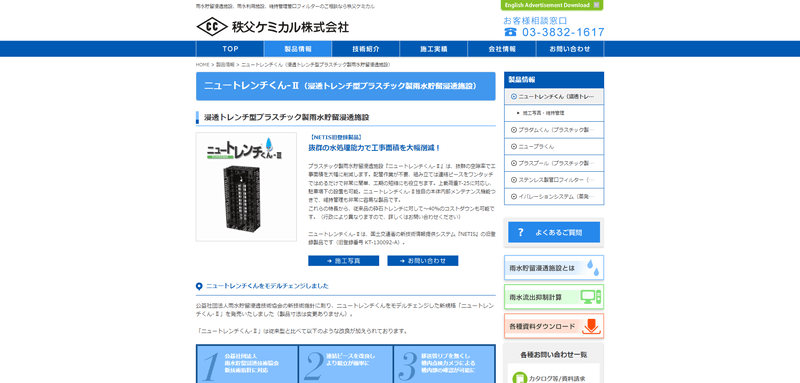Click the 【NETIS旧登録製品】 label
800x383 pixels.
click(335, 138)
